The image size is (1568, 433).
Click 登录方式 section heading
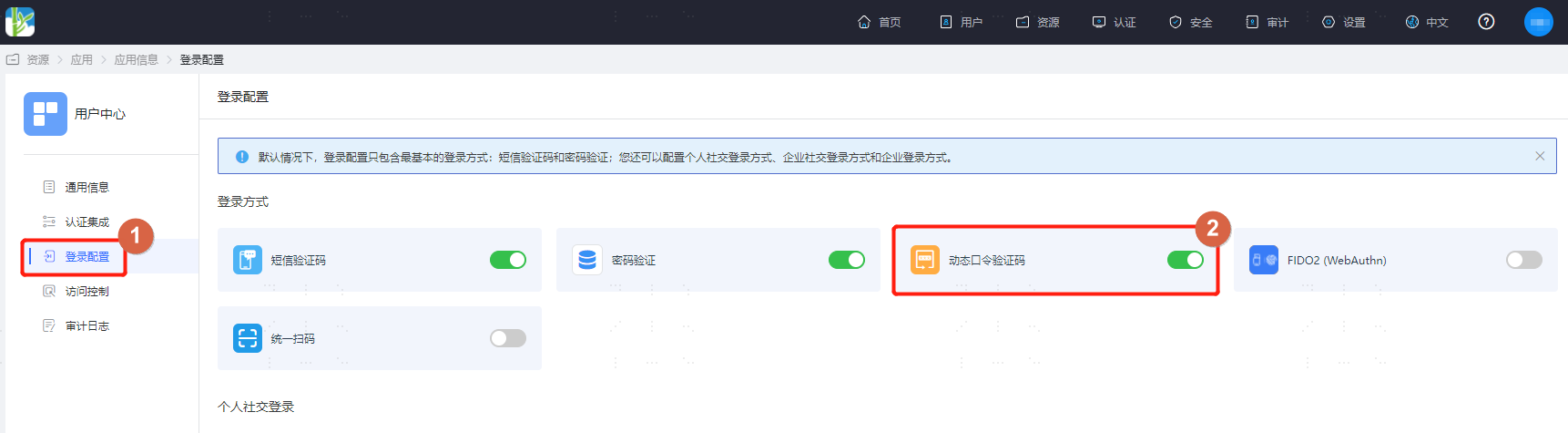pyautogui.click(x=243, y=201)
